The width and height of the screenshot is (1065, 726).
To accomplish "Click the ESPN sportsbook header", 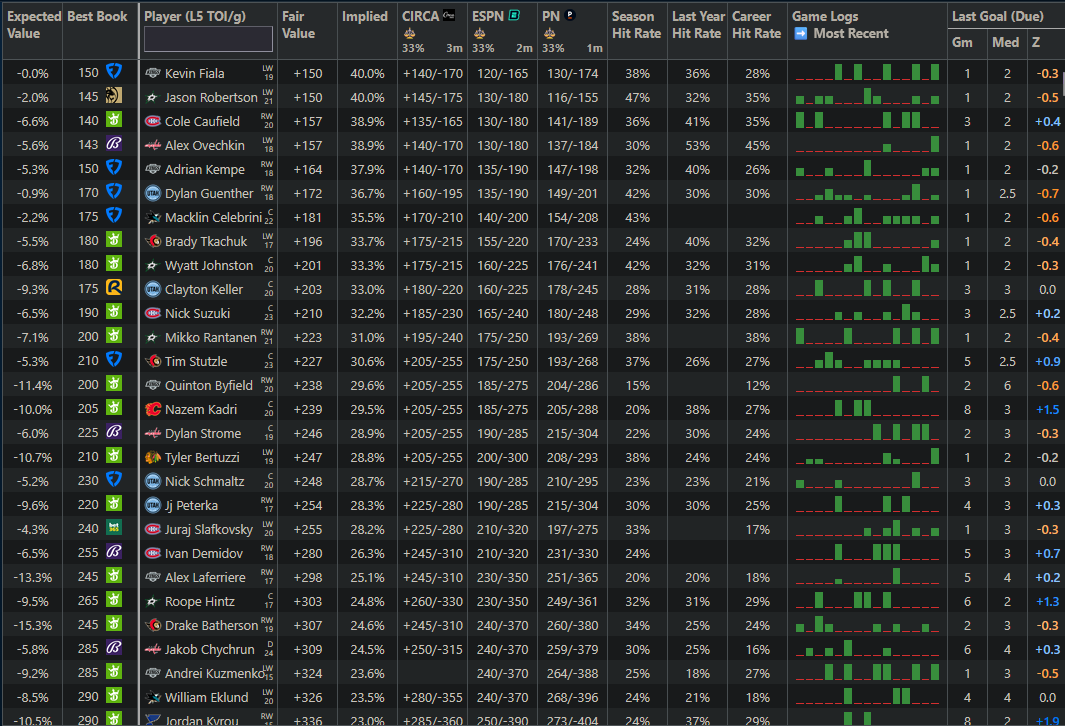I will (x=488, y=16).
